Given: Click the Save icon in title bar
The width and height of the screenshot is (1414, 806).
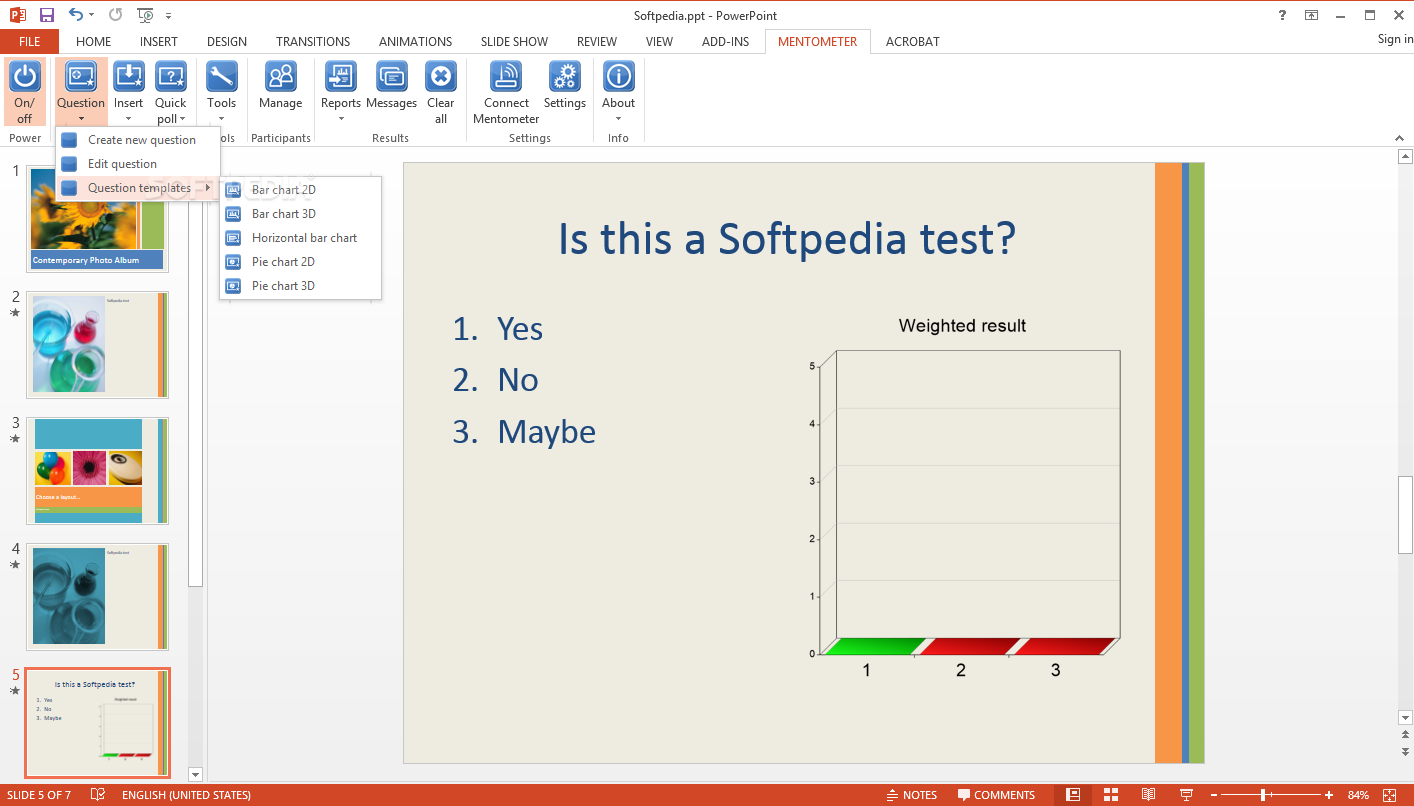Looking at the screenshot, I should (x=46, y=15).
